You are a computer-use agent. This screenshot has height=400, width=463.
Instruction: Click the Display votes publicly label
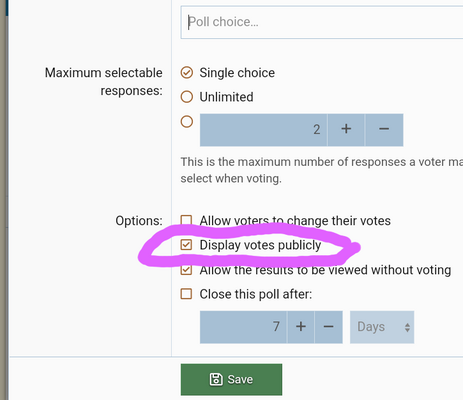tap(260, 245)
